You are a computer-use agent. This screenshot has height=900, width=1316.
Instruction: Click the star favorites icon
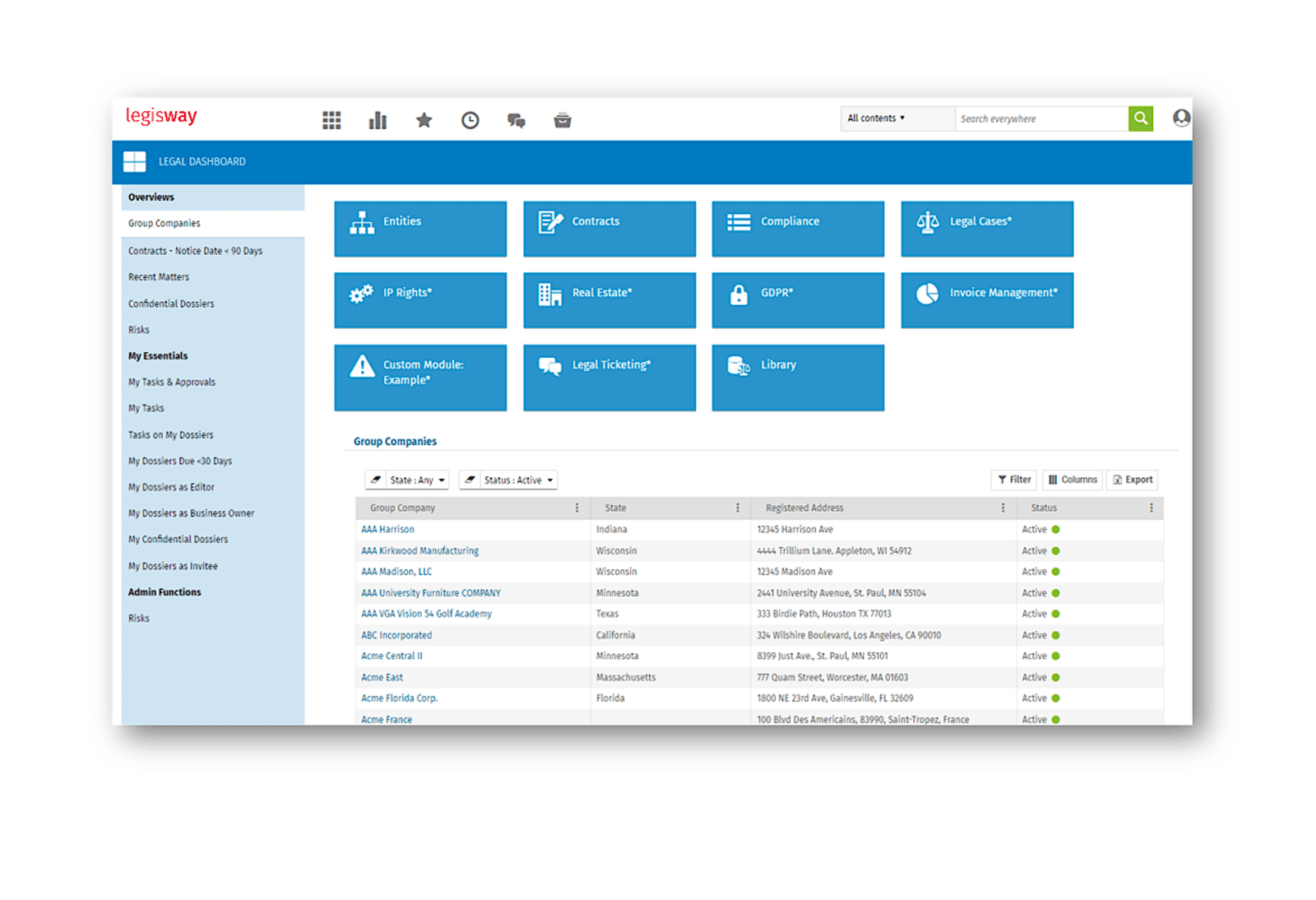[x=424, y=120]
